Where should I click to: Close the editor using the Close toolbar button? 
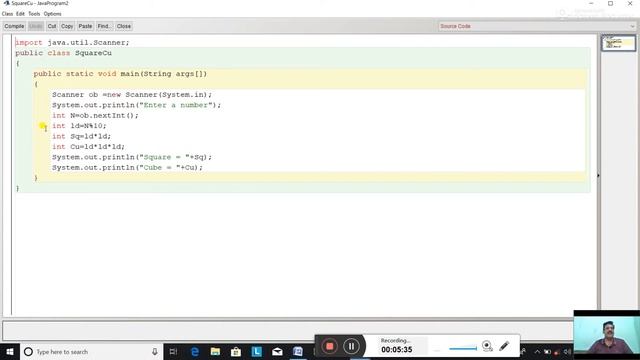tap(124, 26)
